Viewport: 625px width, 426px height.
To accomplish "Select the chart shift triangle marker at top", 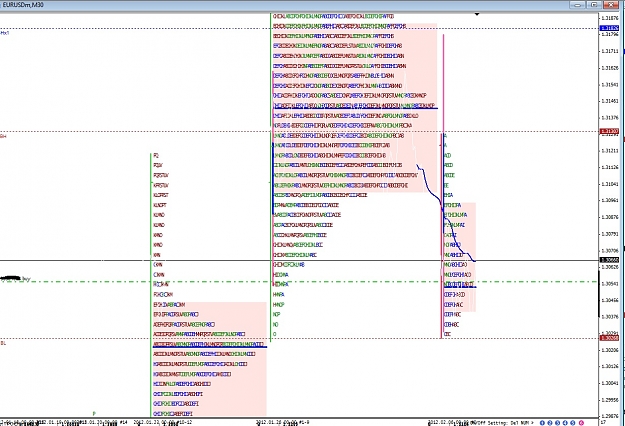I will 476,14.
